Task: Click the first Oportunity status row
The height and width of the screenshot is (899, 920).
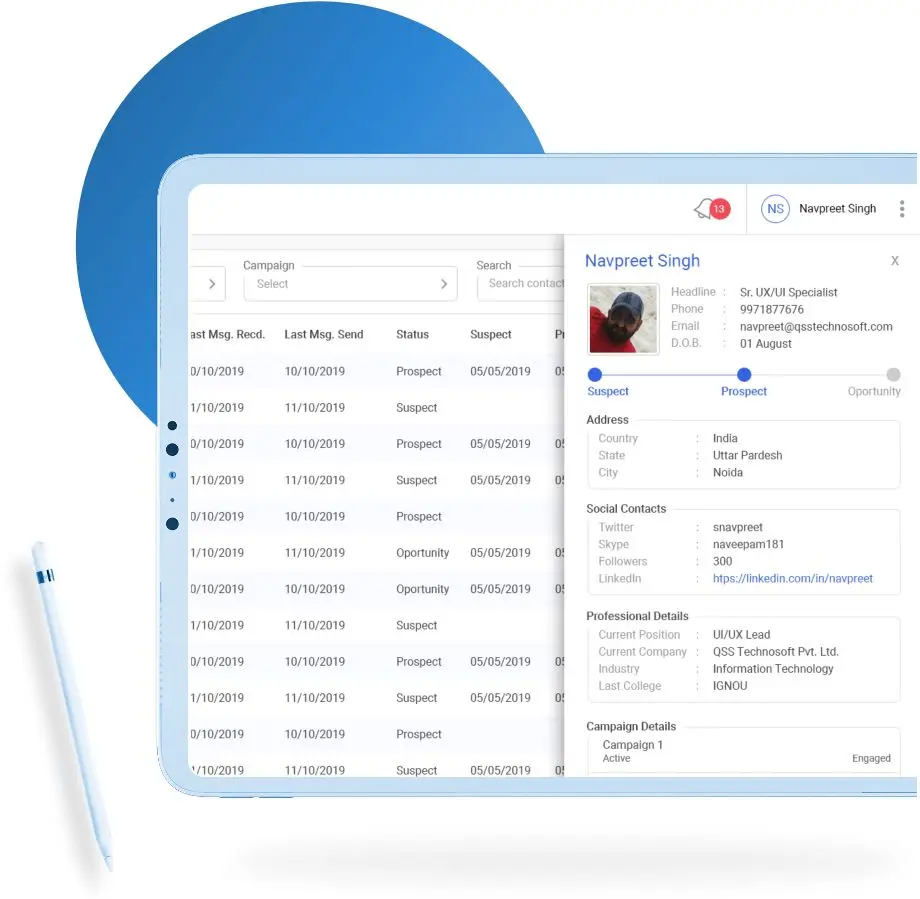Action: (x=422, y=553)
